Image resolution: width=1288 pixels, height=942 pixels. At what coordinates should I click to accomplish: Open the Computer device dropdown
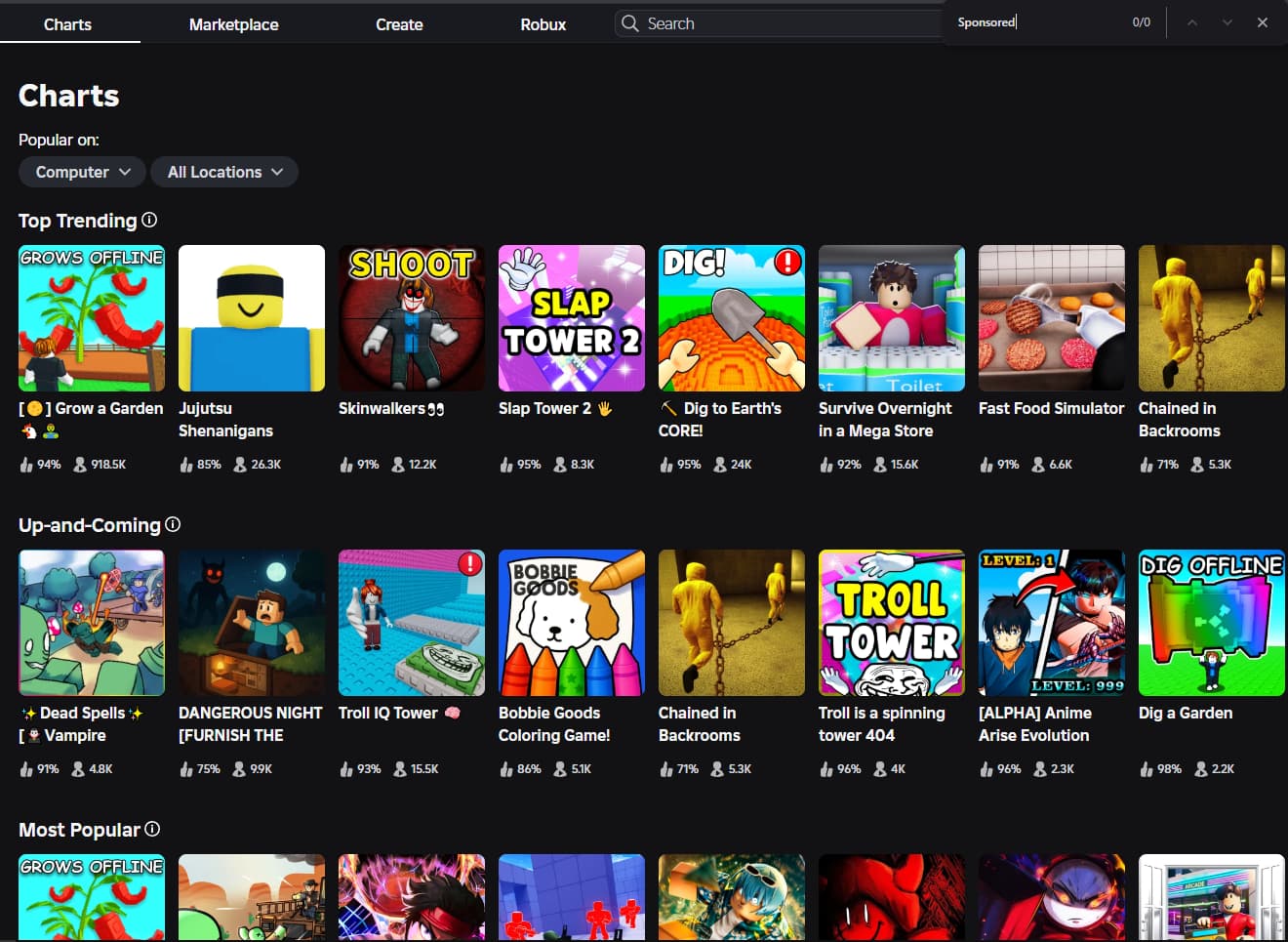pos(82,172)
